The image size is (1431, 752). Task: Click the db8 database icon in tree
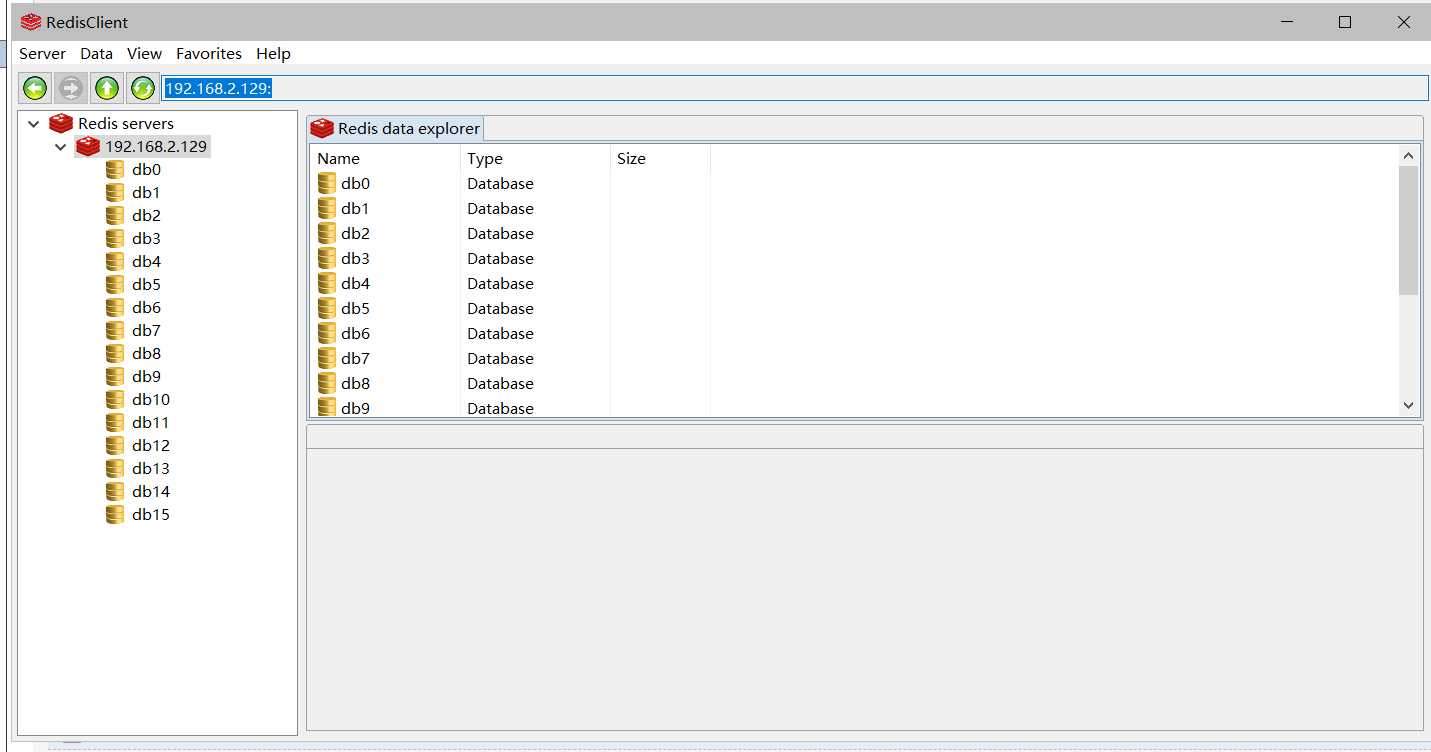(115, 353)
